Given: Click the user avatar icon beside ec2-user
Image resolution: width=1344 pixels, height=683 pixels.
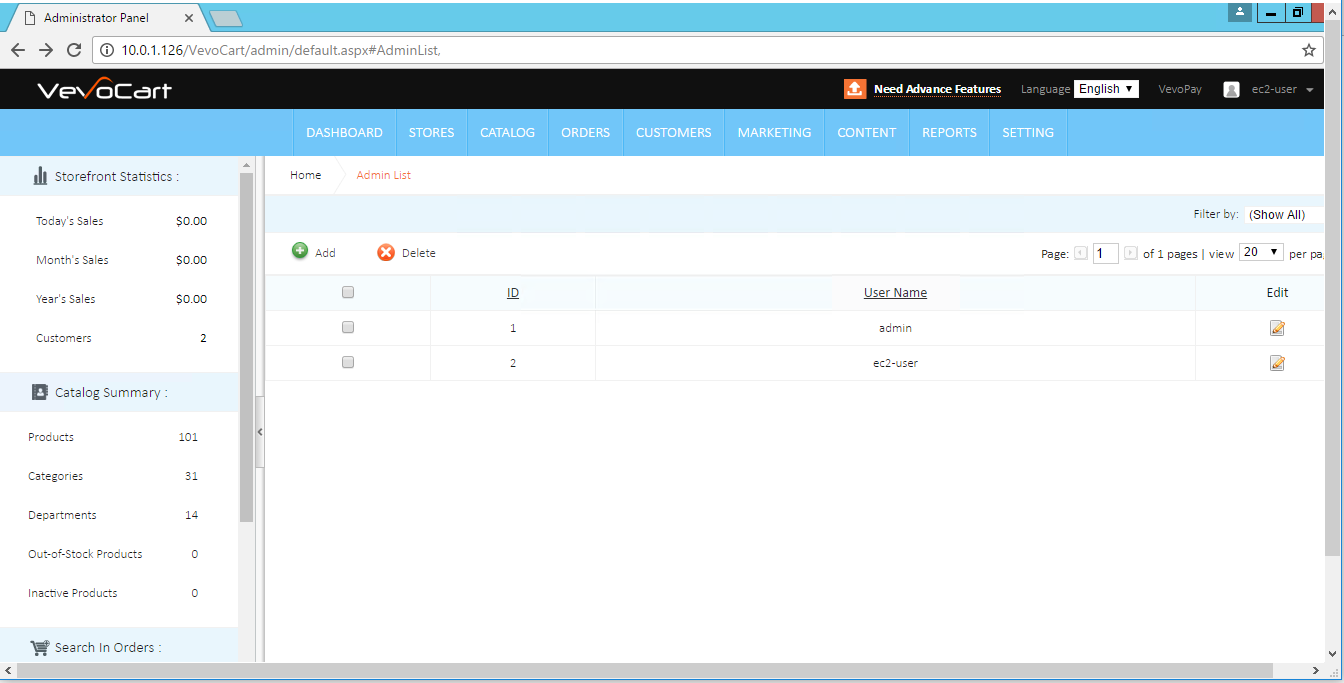Looking at the screenshot, I should pyautogui.click(x=1232, y=89).
